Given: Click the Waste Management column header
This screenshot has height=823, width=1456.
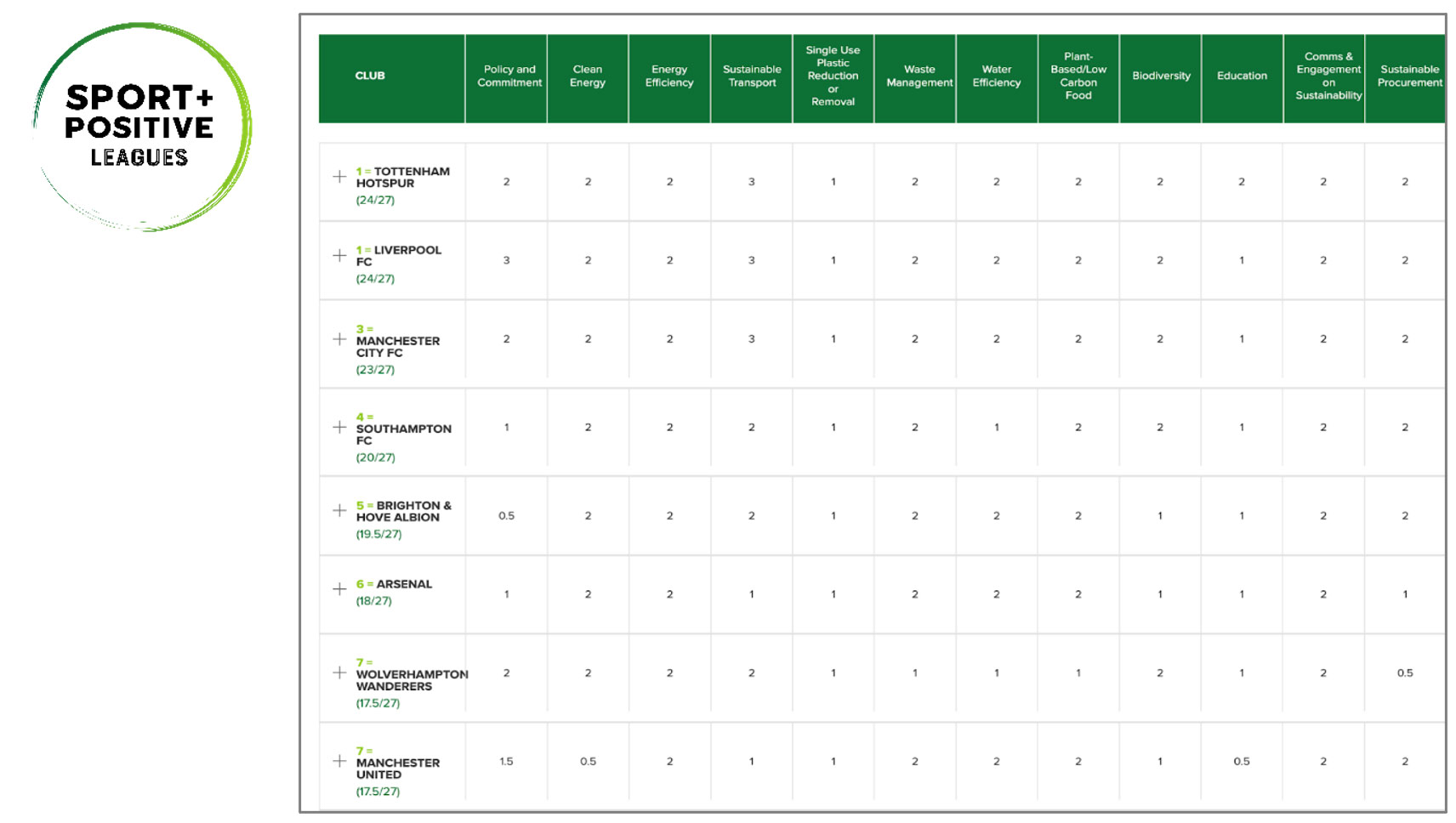Looking at the screenshot, I should click(919, 77).
